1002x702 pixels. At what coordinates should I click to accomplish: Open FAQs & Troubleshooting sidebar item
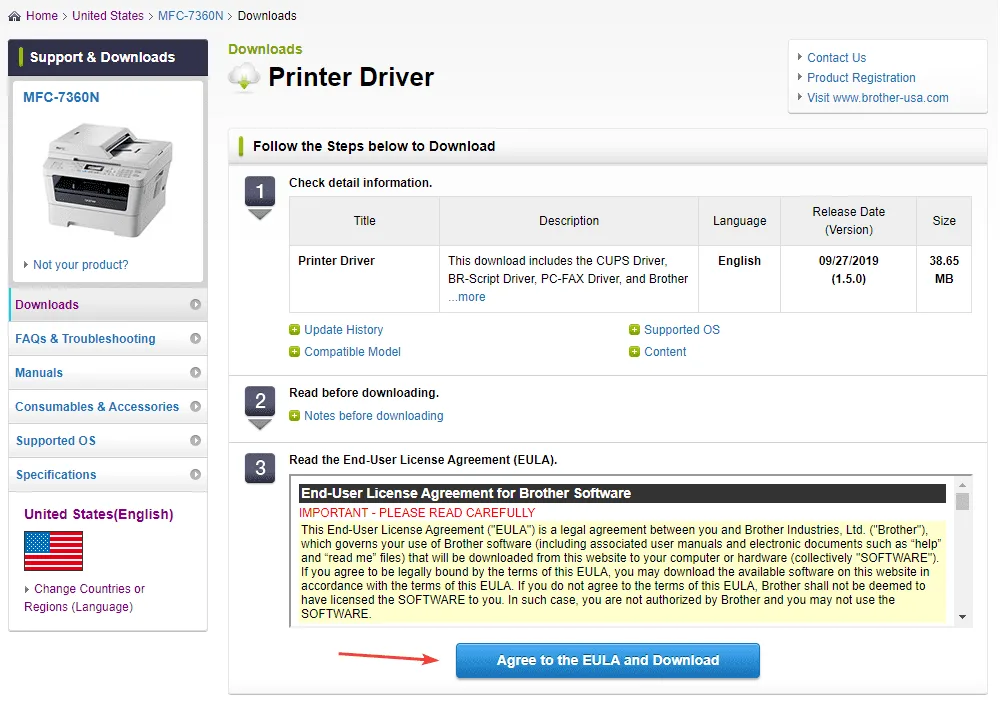tap(85, 339)
